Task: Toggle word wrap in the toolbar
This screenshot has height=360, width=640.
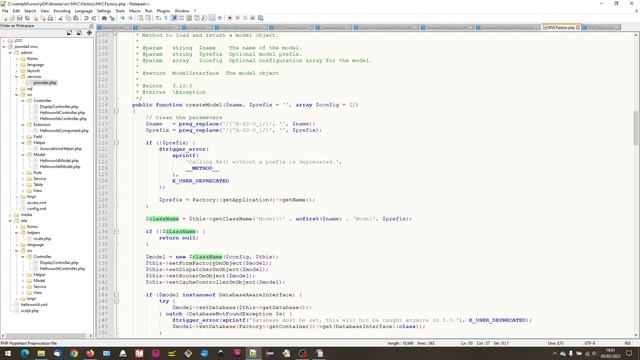Action: pyautogui.click(x=158, y=18)
